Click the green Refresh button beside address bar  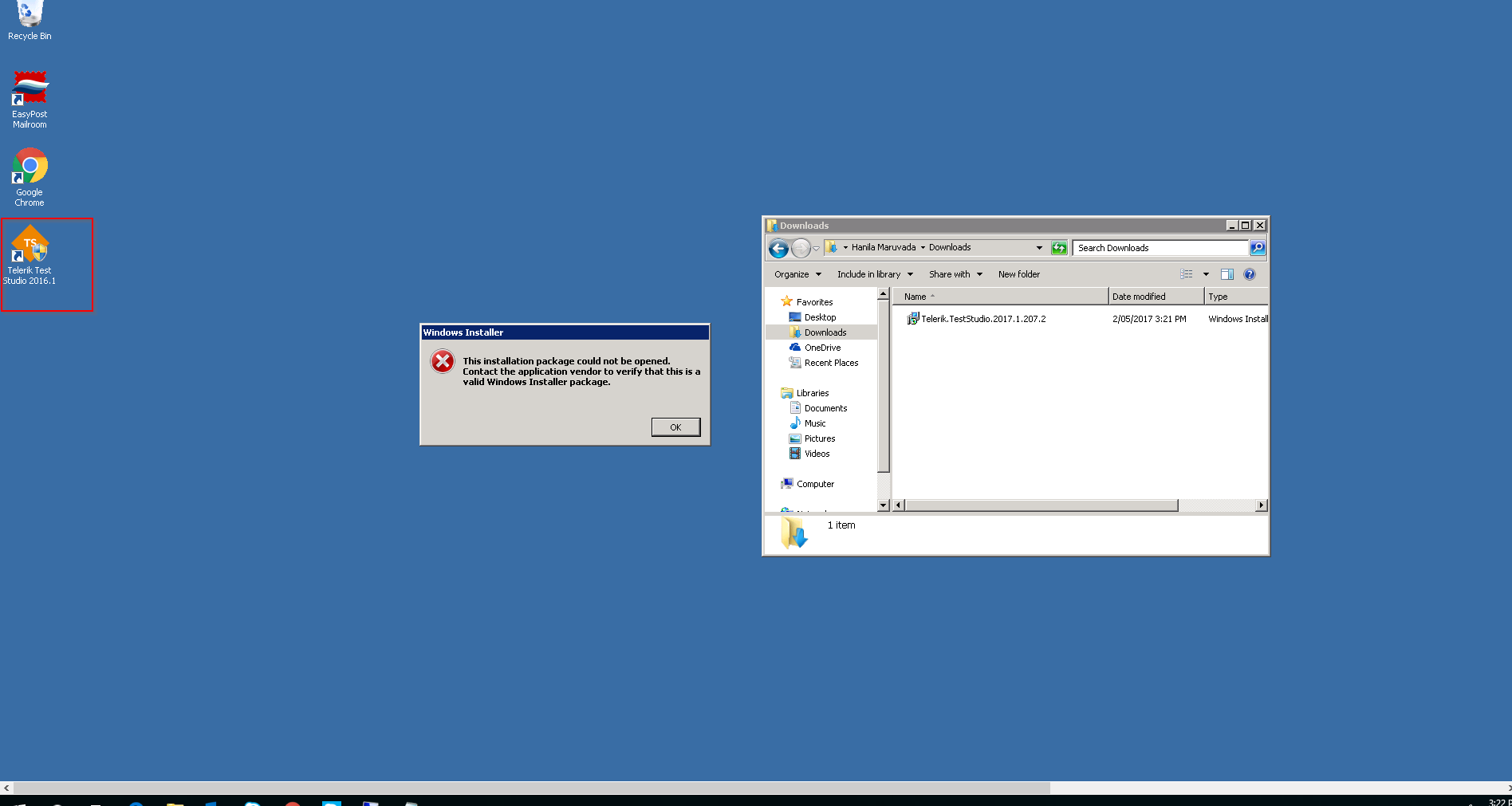1059,248
